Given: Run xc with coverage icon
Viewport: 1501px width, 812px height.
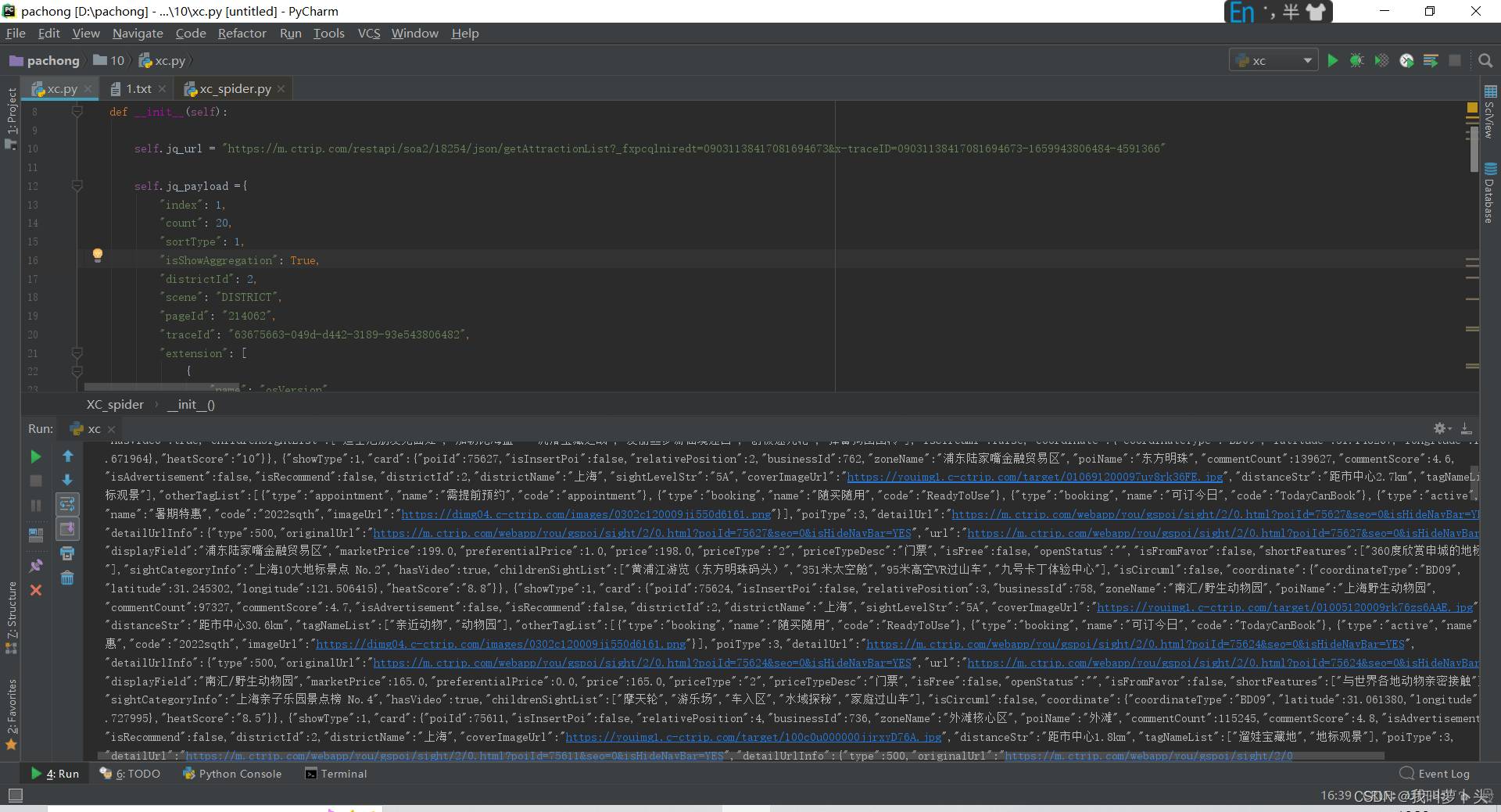Looking at the screenshot, I should point(1381,60).
